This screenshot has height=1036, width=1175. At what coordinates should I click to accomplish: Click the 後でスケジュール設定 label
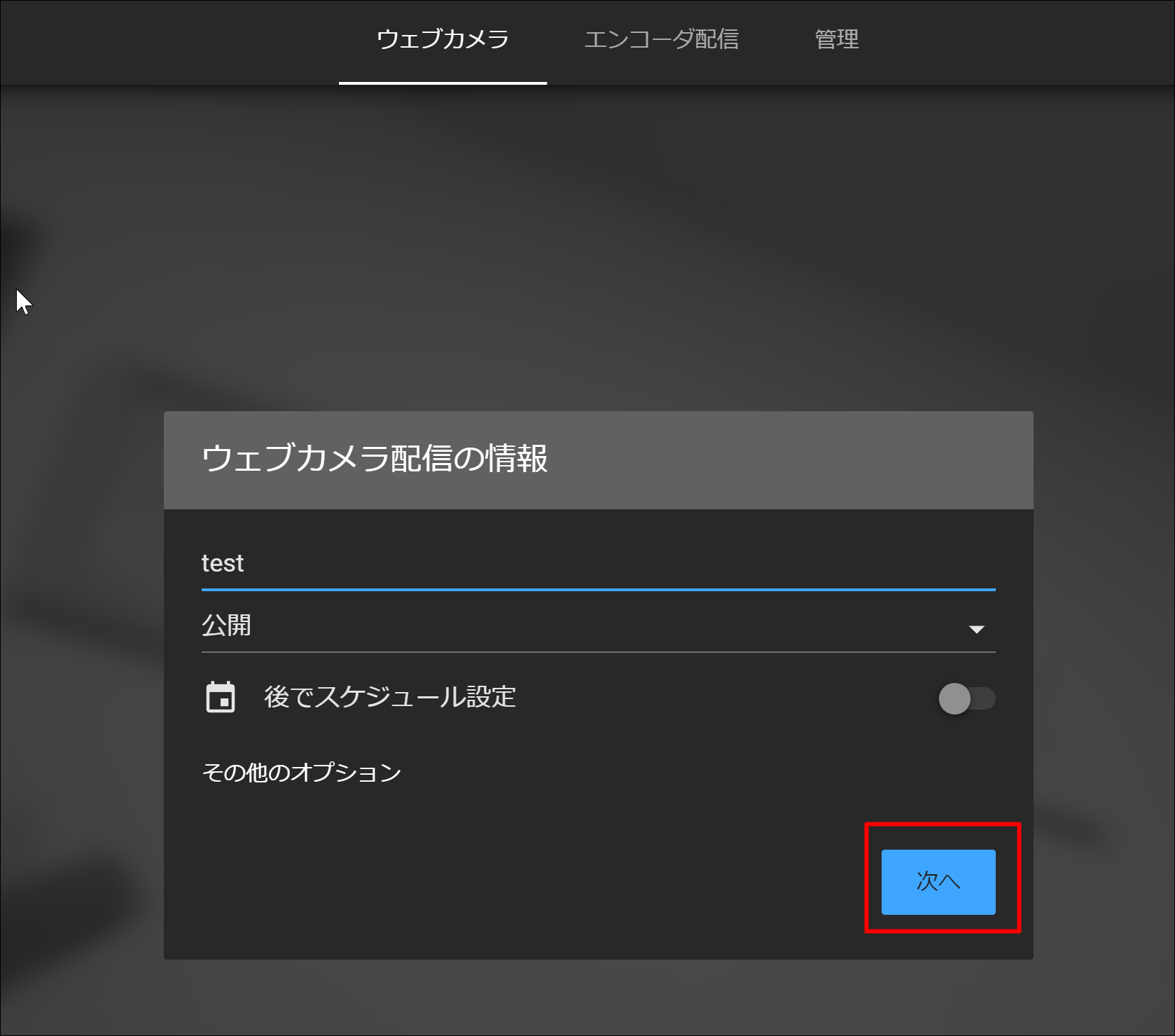[x=390, y=697]
